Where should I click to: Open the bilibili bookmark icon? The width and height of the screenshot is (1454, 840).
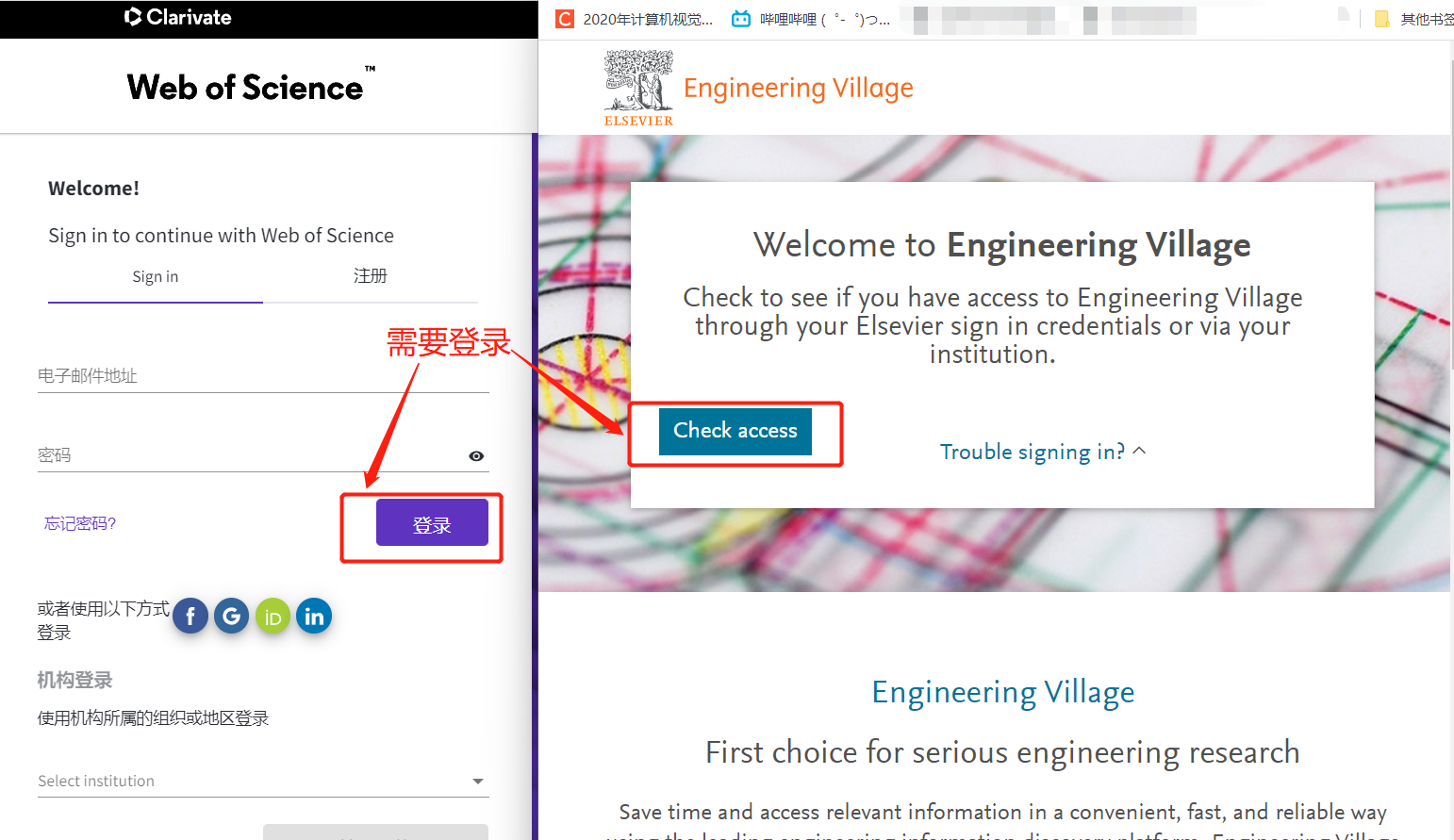pos(741,19)
